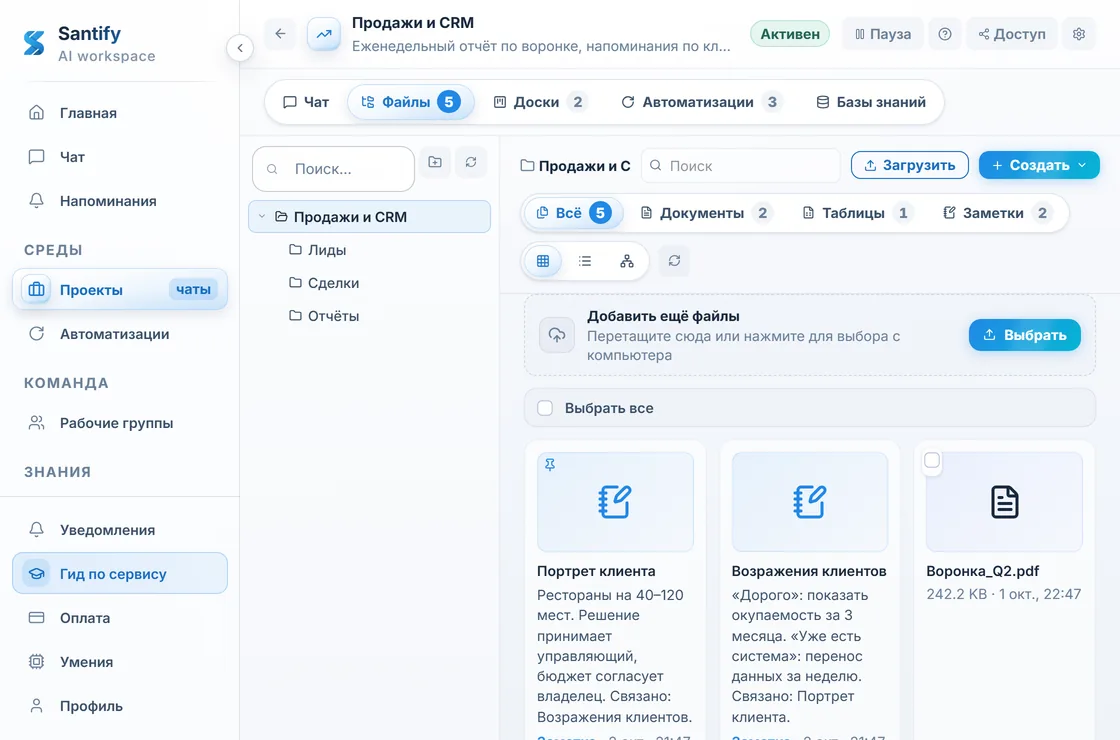Open Возражения клиентов note thumbnail
This screenshot has height=740, width=1120.
click(x=809, y=501)
